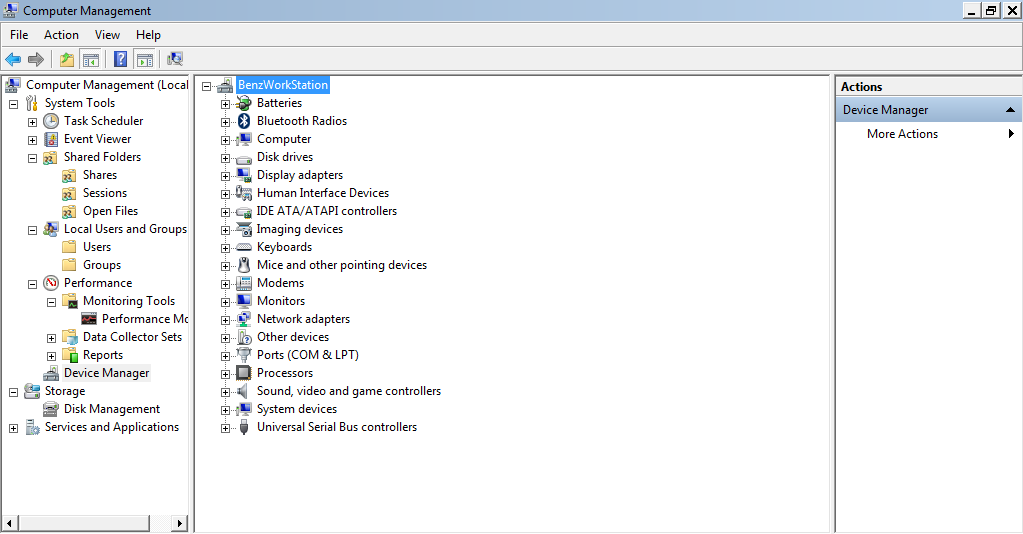Click the Universal Serial Bus icon
1023x534 pixels.
coord(244,427)
